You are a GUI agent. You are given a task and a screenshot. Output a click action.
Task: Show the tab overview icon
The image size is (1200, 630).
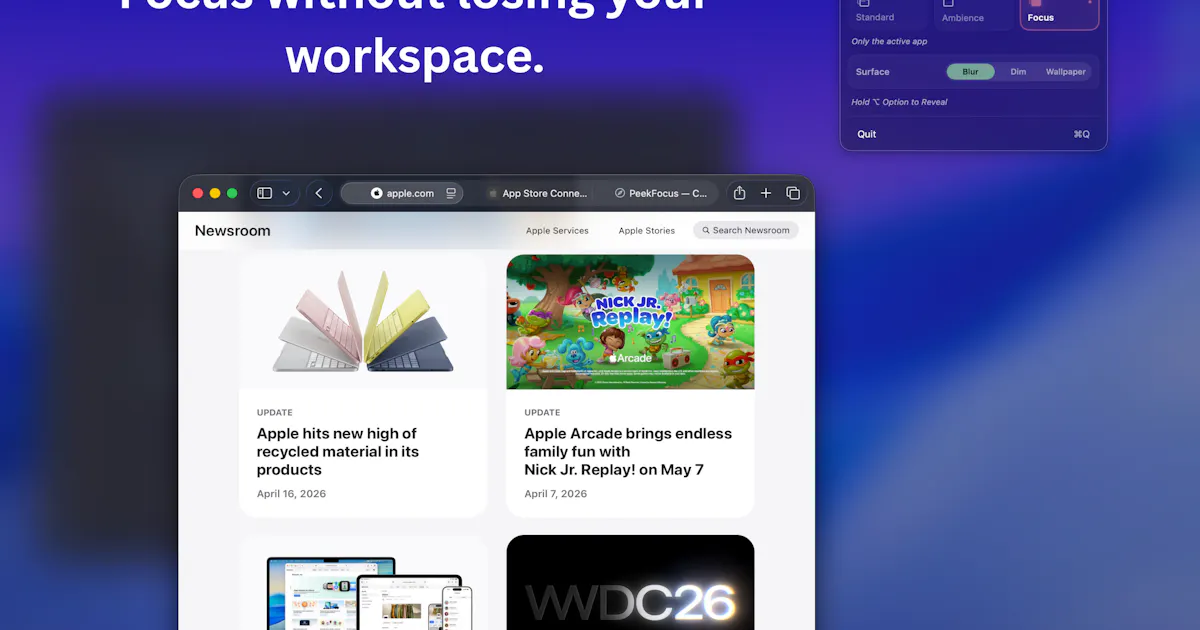click(x=793, y=193)
